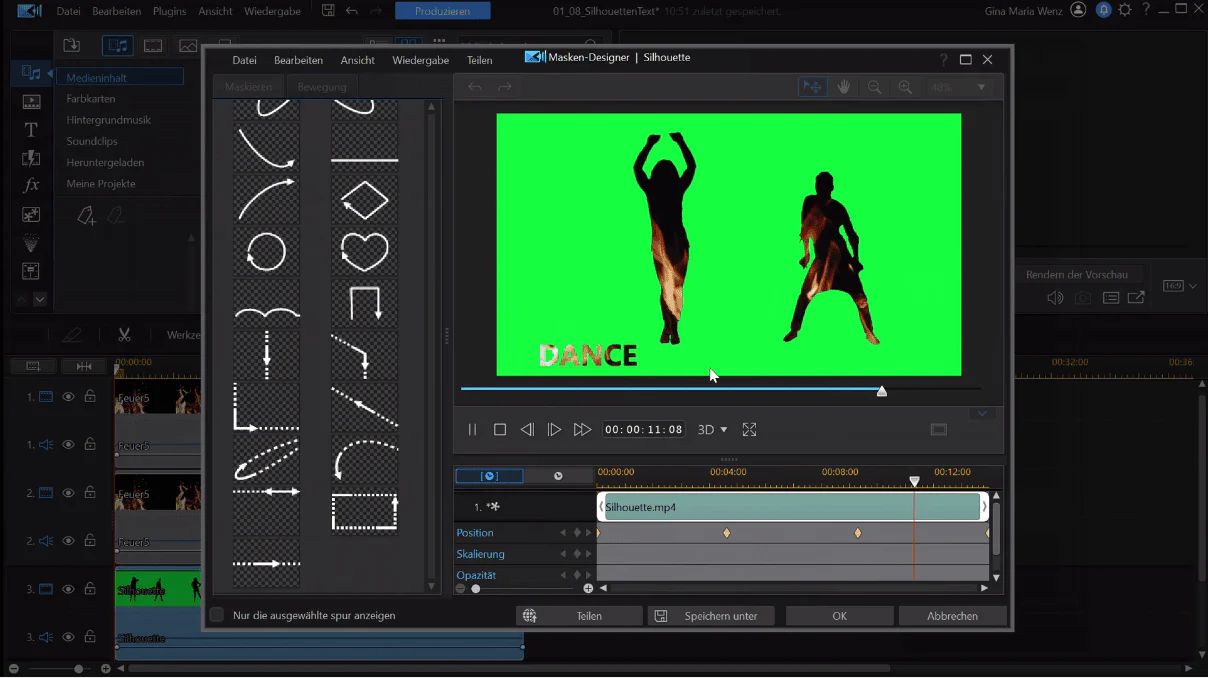Activate the selection/move tool in mask designer
Image resolution: width=1208 pixels, height=678 pixels.
(x=812, y=87)
